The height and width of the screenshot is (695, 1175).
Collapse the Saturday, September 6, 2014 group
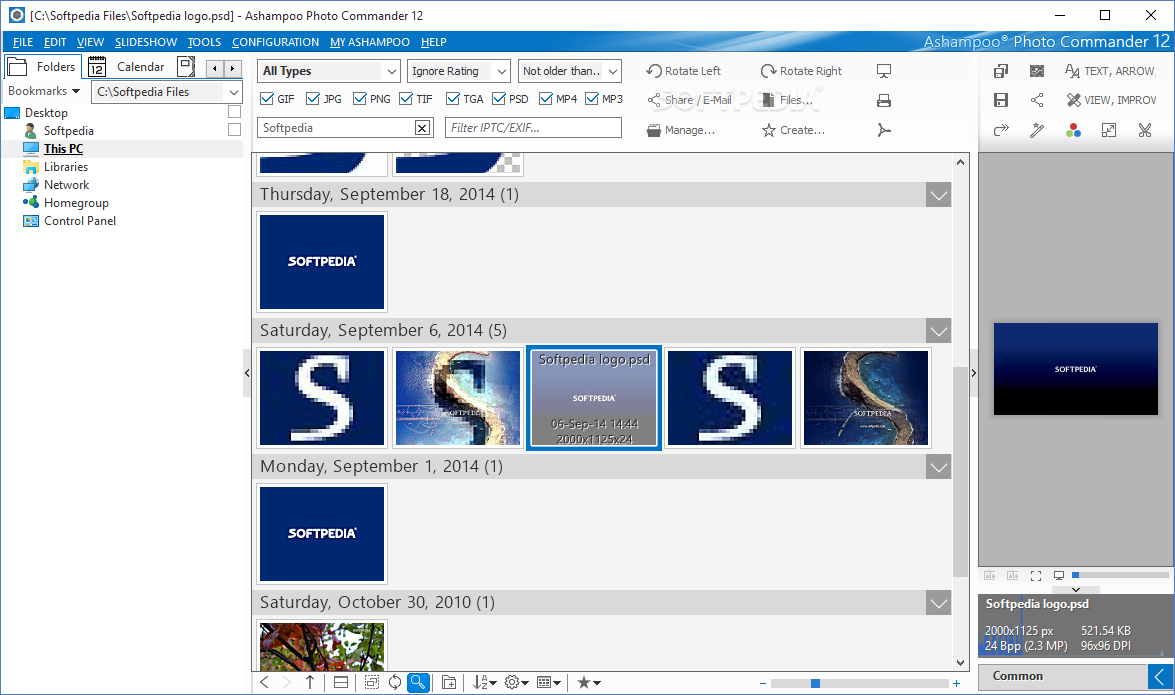[x=938, y=331]
